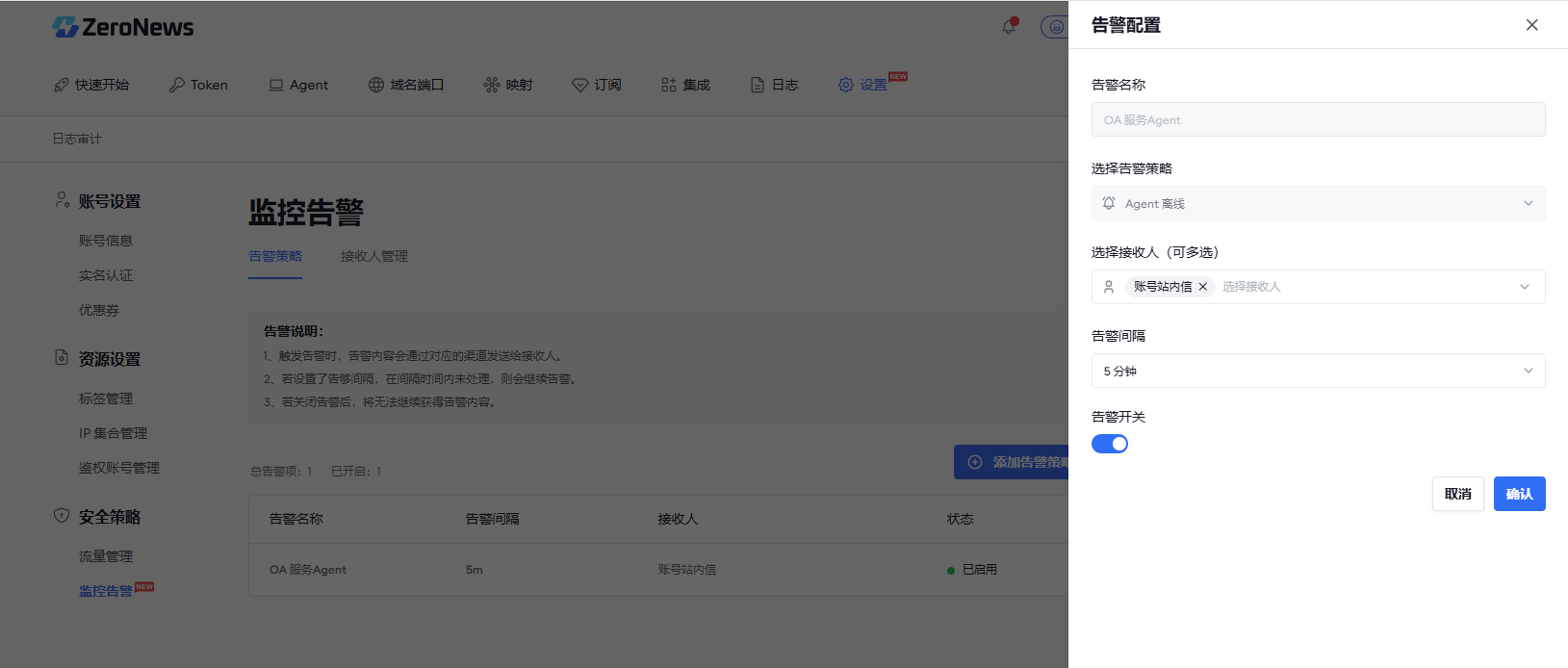Image resolution: width=1568 pixels, height=668 pixels.
Task: Click the rocket icon for 快速开始
Action: pyautogui.click(x=62, y=85)
